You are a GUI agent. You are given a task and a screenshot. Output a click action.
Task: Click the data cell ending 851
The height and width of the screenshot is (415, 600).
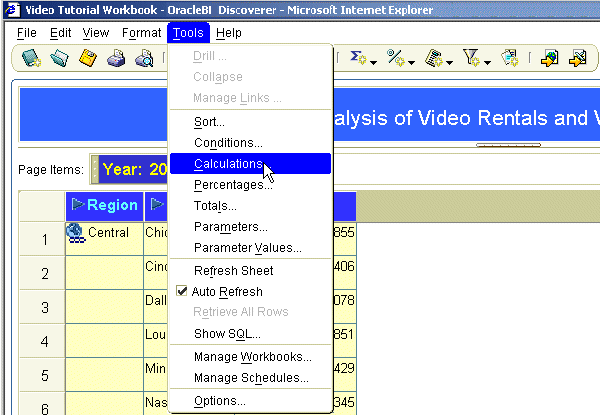coord(344,341)
